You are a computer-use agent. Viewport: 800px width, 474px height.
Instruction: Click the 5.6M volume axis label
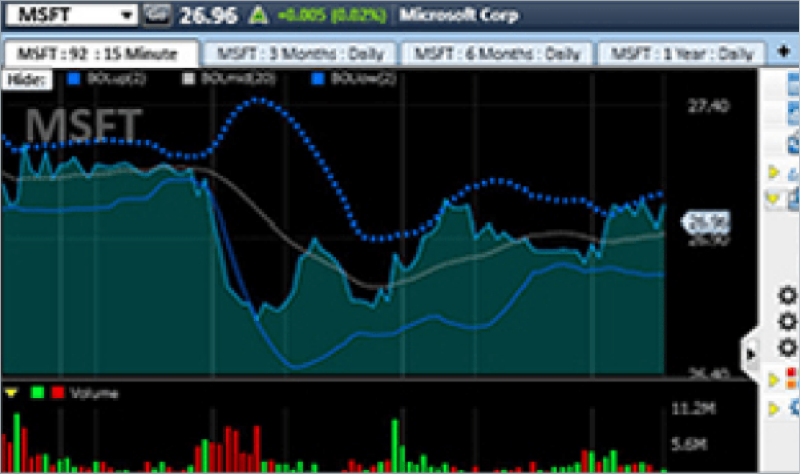click(x=689, y=445)
